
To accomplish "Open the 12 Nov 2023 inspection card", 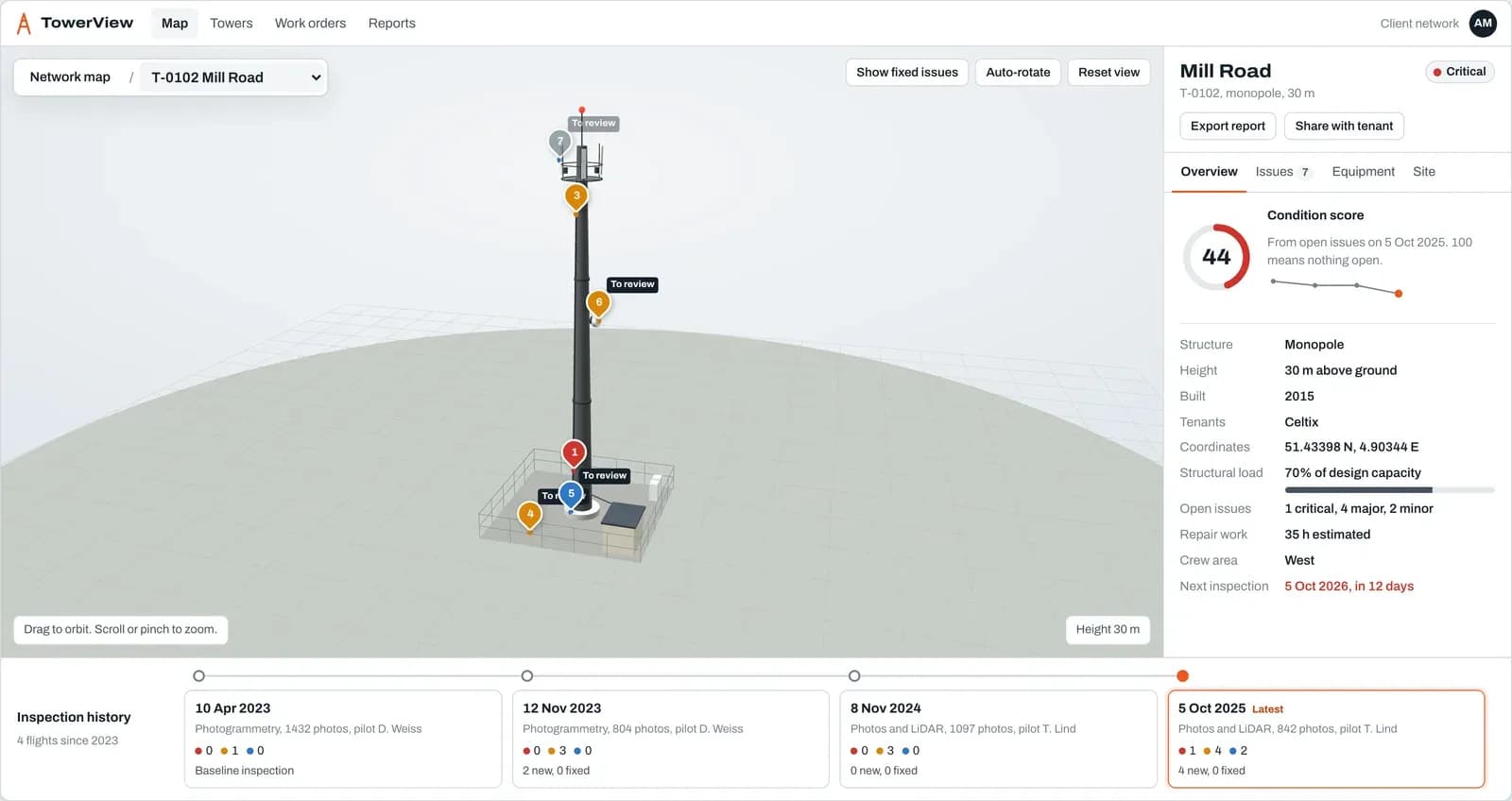I will point(670,739).
